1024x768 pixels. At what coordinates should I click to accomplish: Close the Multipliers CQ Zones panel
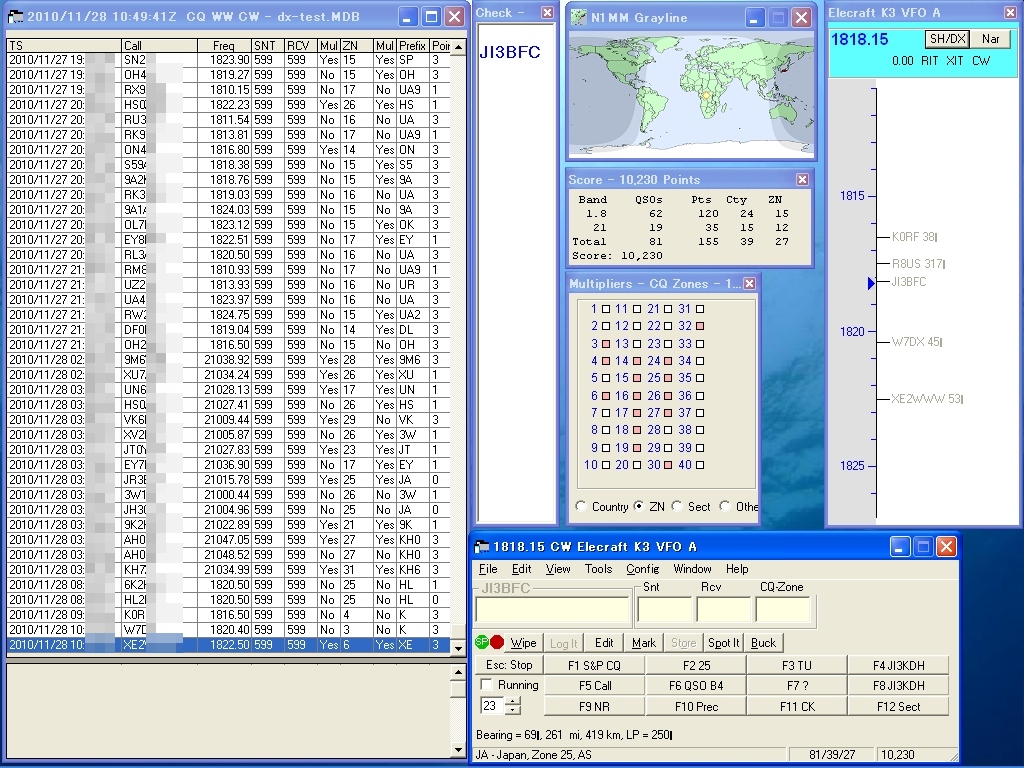(x=749, y=284)
